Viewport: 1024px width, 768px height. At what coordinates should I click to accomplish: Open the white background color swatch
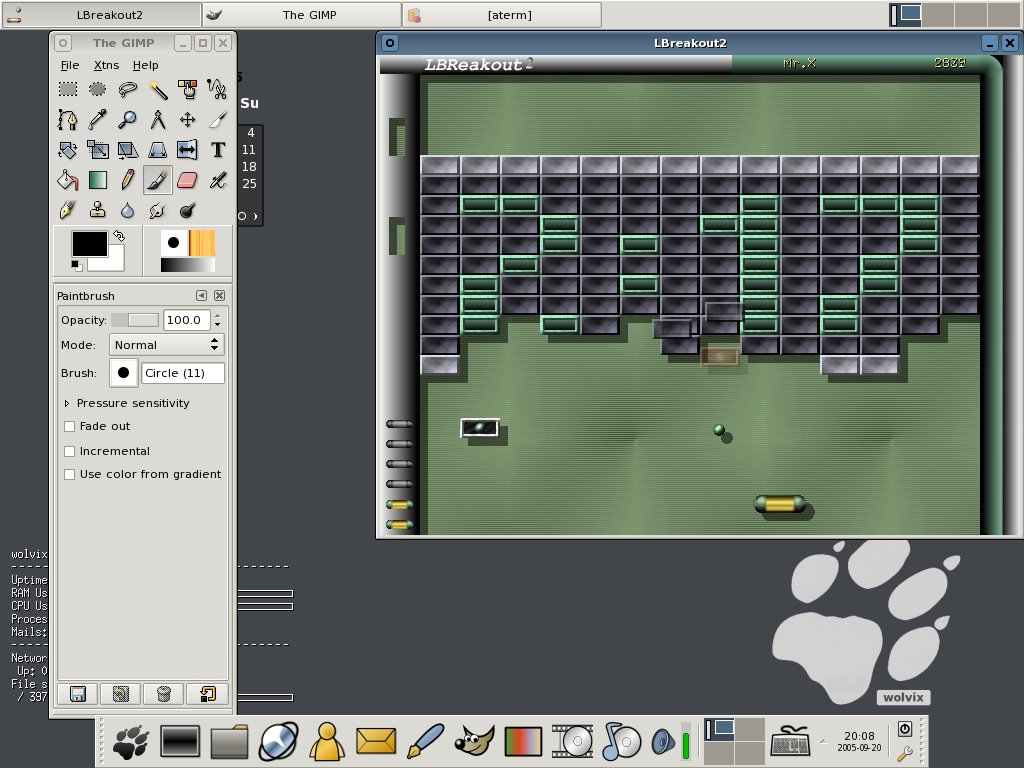[115, 263]
